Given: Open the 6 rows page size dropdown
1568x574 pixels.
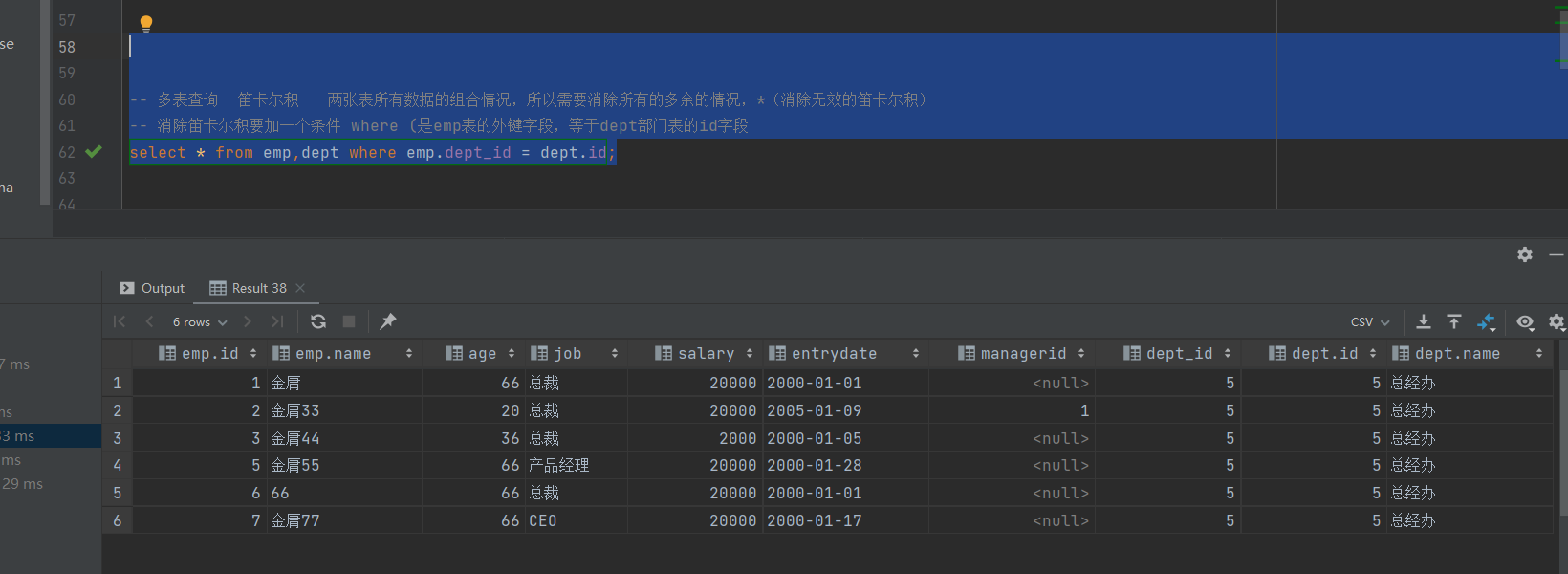Looking at the screenshot, I should click(x=200, y=322).
